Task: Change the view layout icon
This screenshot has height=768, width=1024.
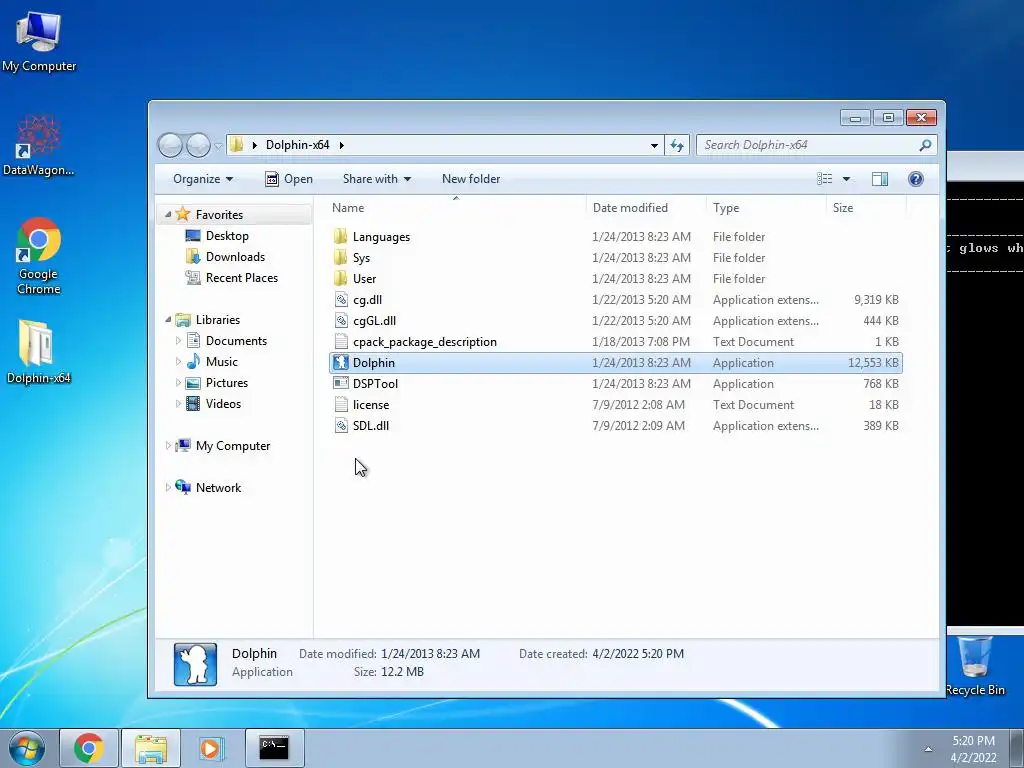Action: point(825,179)
